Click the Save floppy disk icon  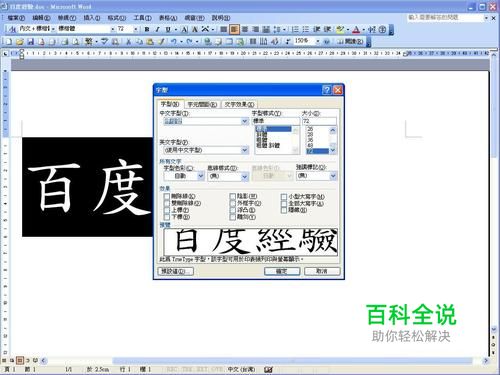[31, 42]
